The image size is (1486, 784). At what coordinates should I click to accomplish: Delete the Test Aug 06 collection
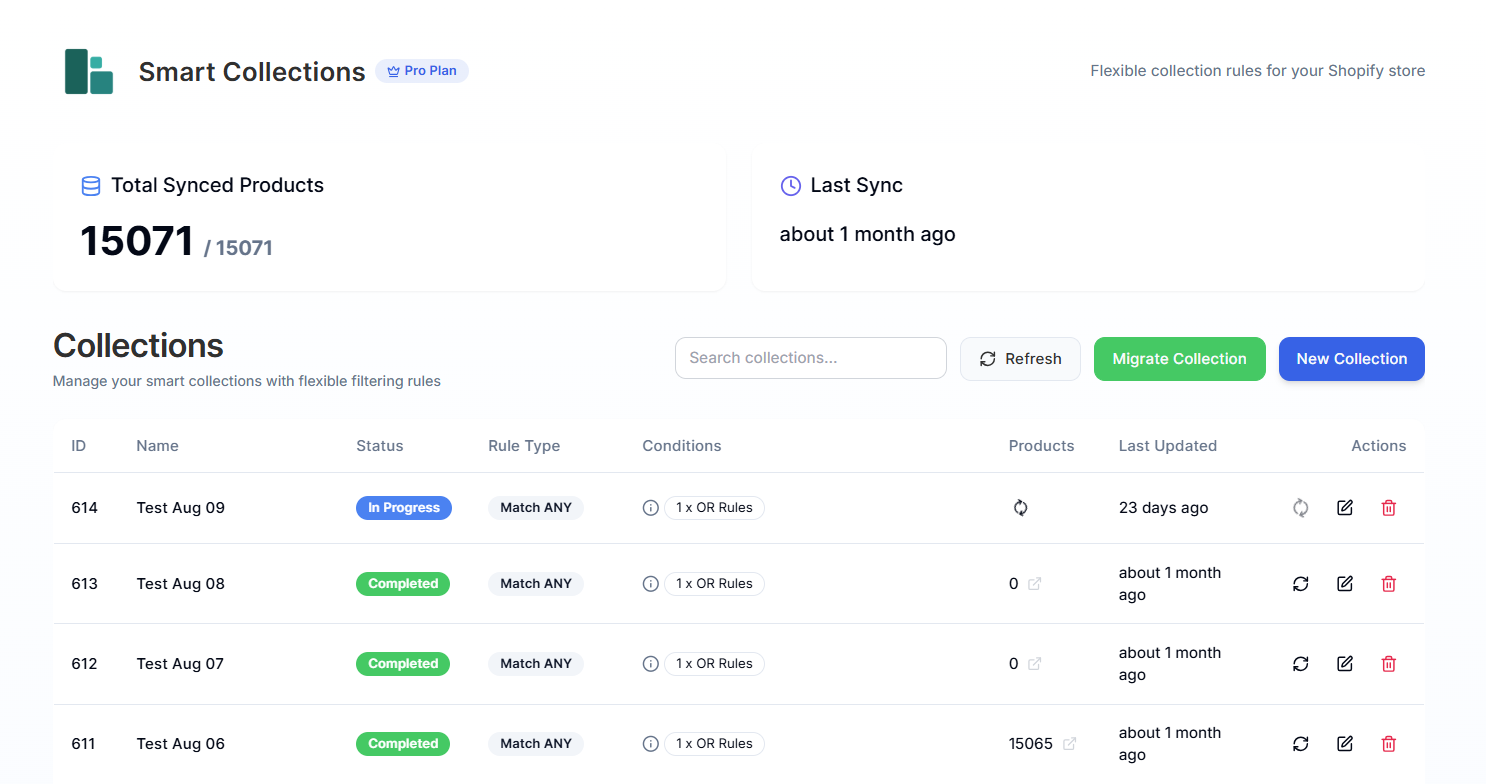(1388, 743)
